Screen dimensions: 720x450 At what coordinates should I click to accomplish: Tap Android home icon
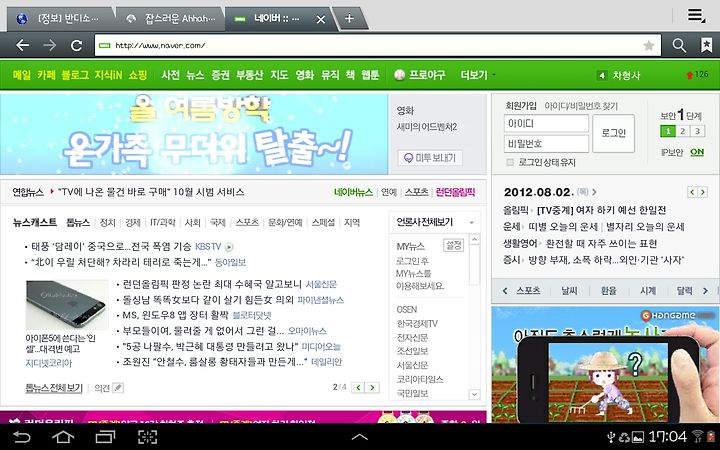tap(63, 437)
